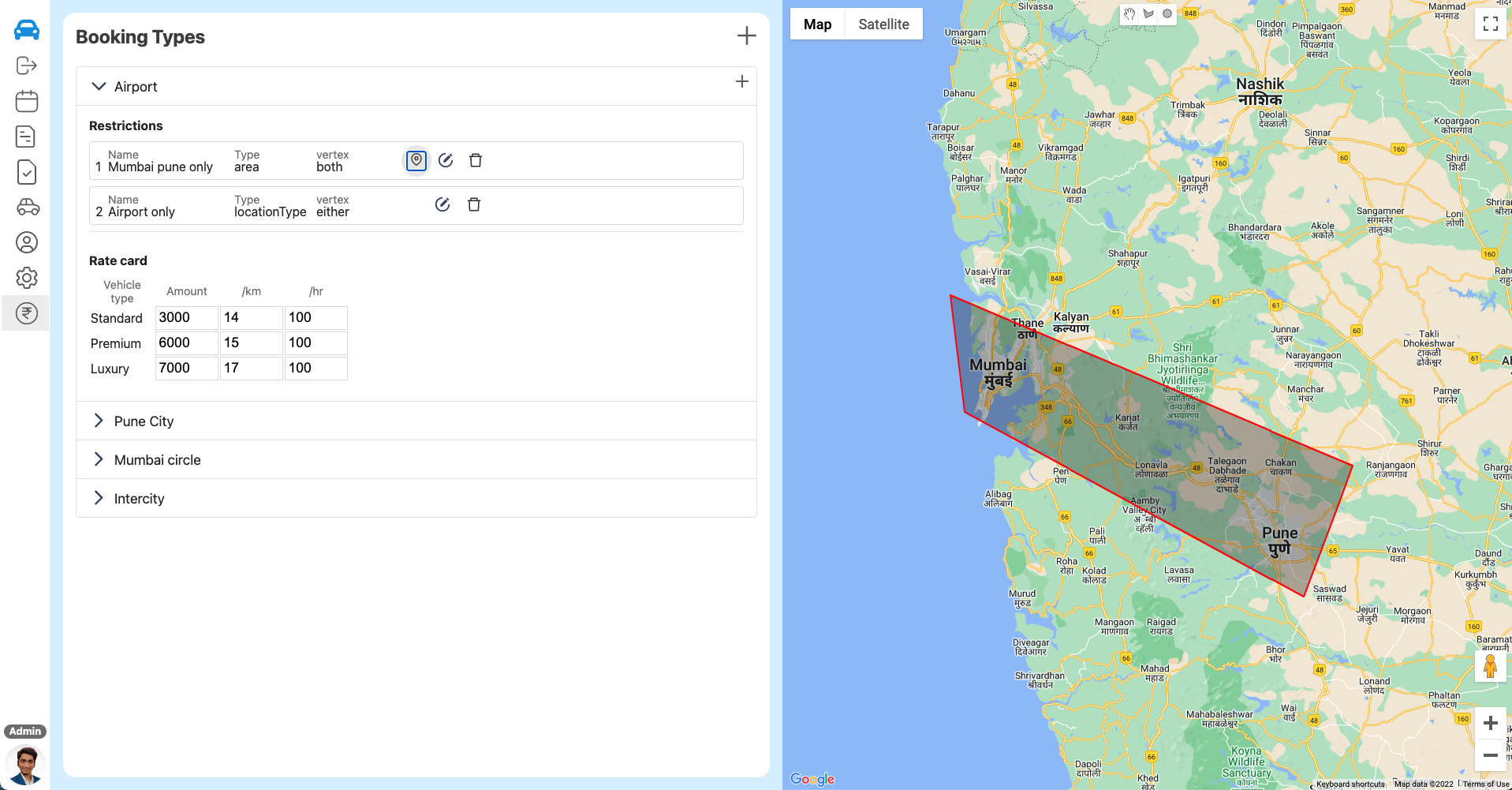The width and height of the screenshot is (1512, 790).
Task: Select the polygon drawing tool on the map
Action: point(1148,13)
